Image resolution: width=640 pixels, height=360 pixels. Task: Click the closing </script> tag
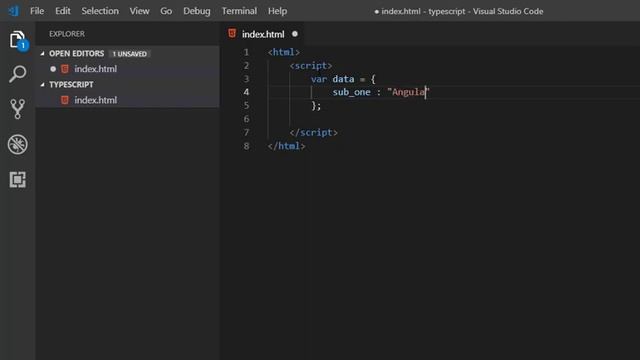(x=313, y=133)
